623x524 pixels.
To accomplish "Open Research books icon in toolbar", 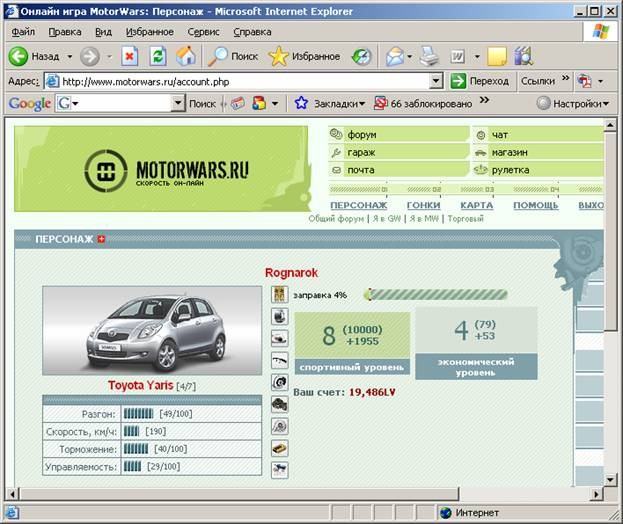I will click(x=523, y=56).
